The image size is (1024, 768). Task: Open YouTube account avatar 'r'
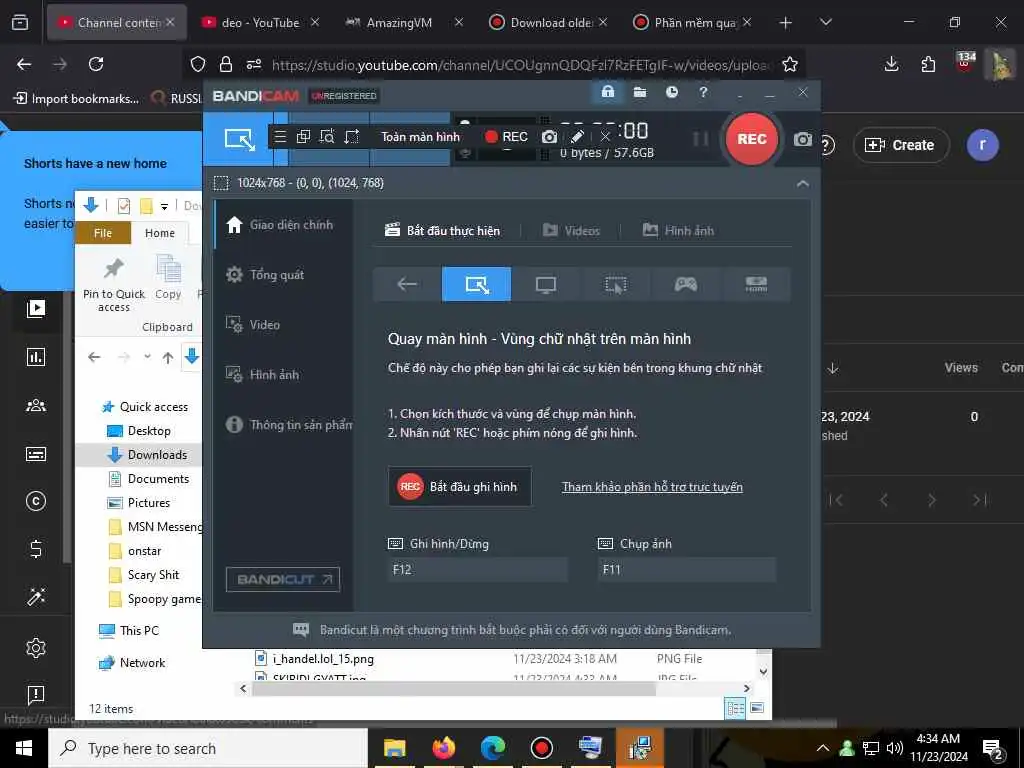(x=982, y=144)
